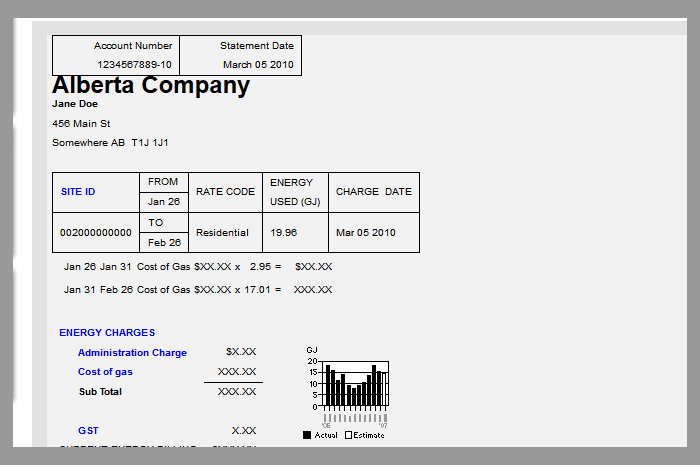Select the site ID value 002000000000

[x=96, y=233]
